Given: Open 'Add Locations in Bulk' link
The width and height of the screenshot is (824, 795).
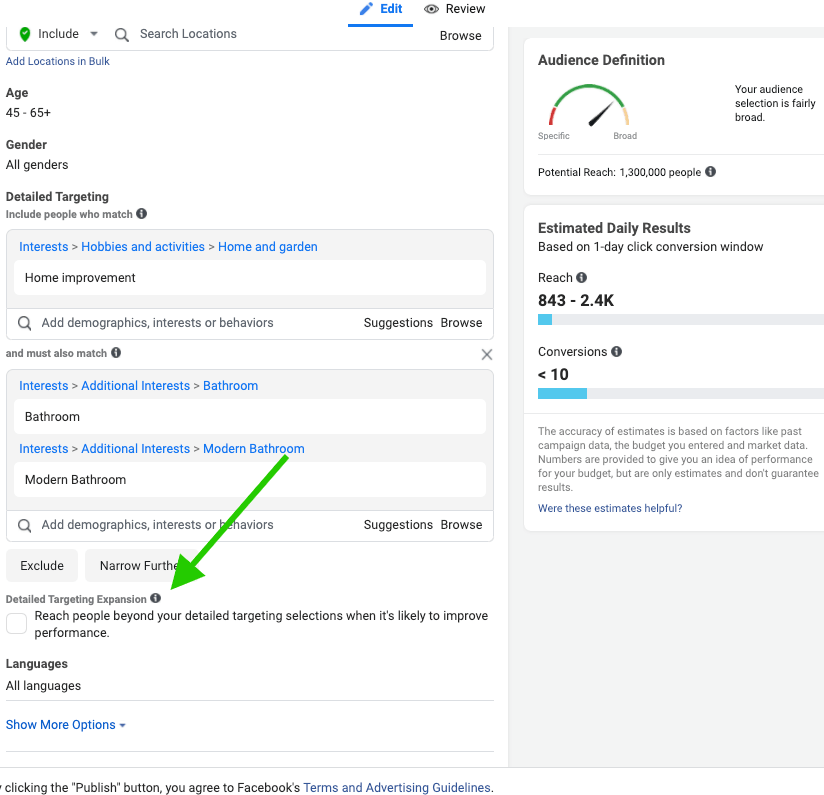Looking at the screenshot, I should pos(58,61).
